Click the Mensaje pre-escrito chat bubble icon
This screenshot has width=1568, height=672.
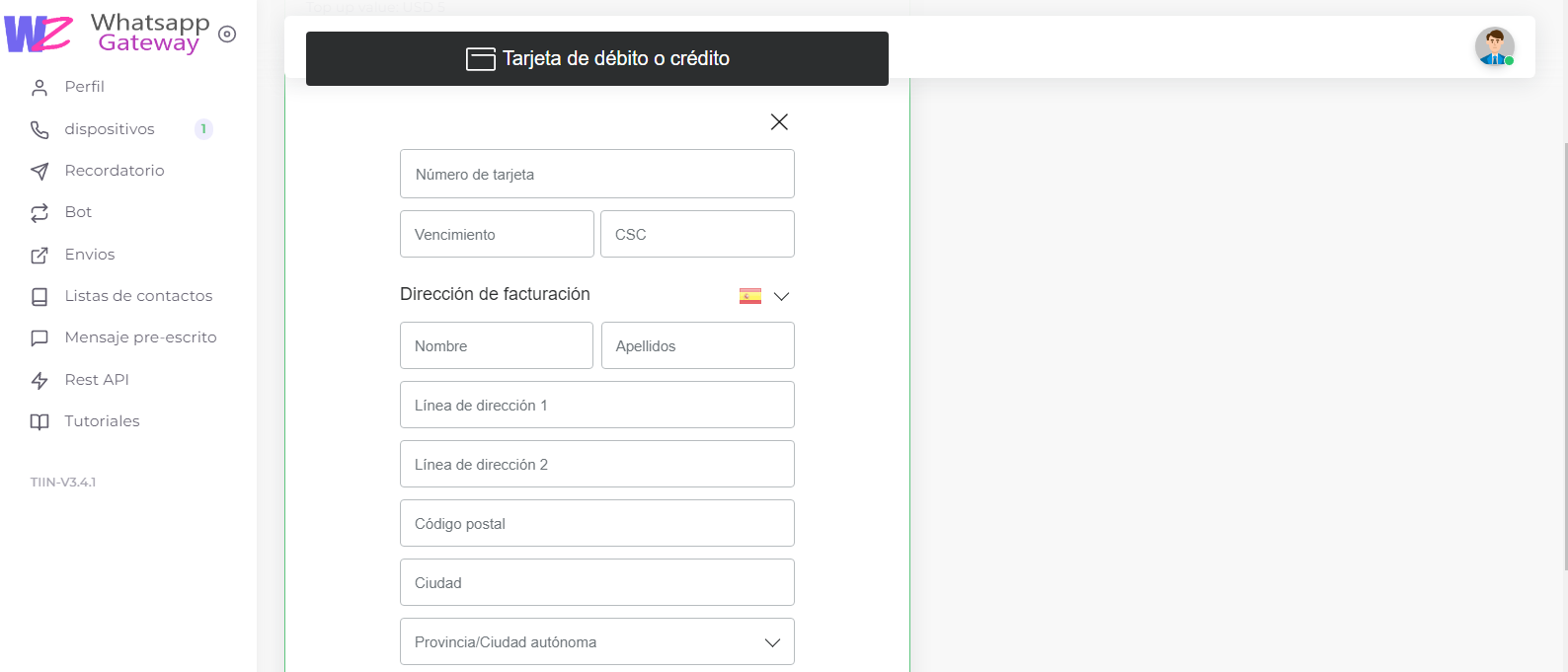coord(39,338)
